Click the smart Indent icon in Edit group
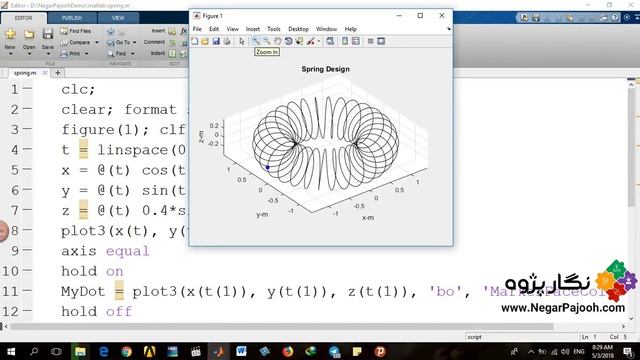 [x=172, y=53]
